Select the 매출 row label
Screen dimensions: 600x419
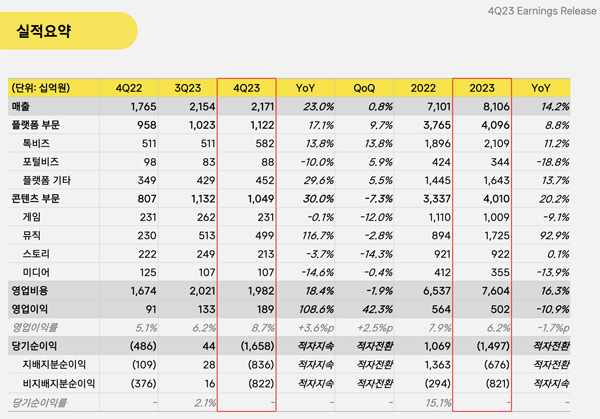point(23,107)
